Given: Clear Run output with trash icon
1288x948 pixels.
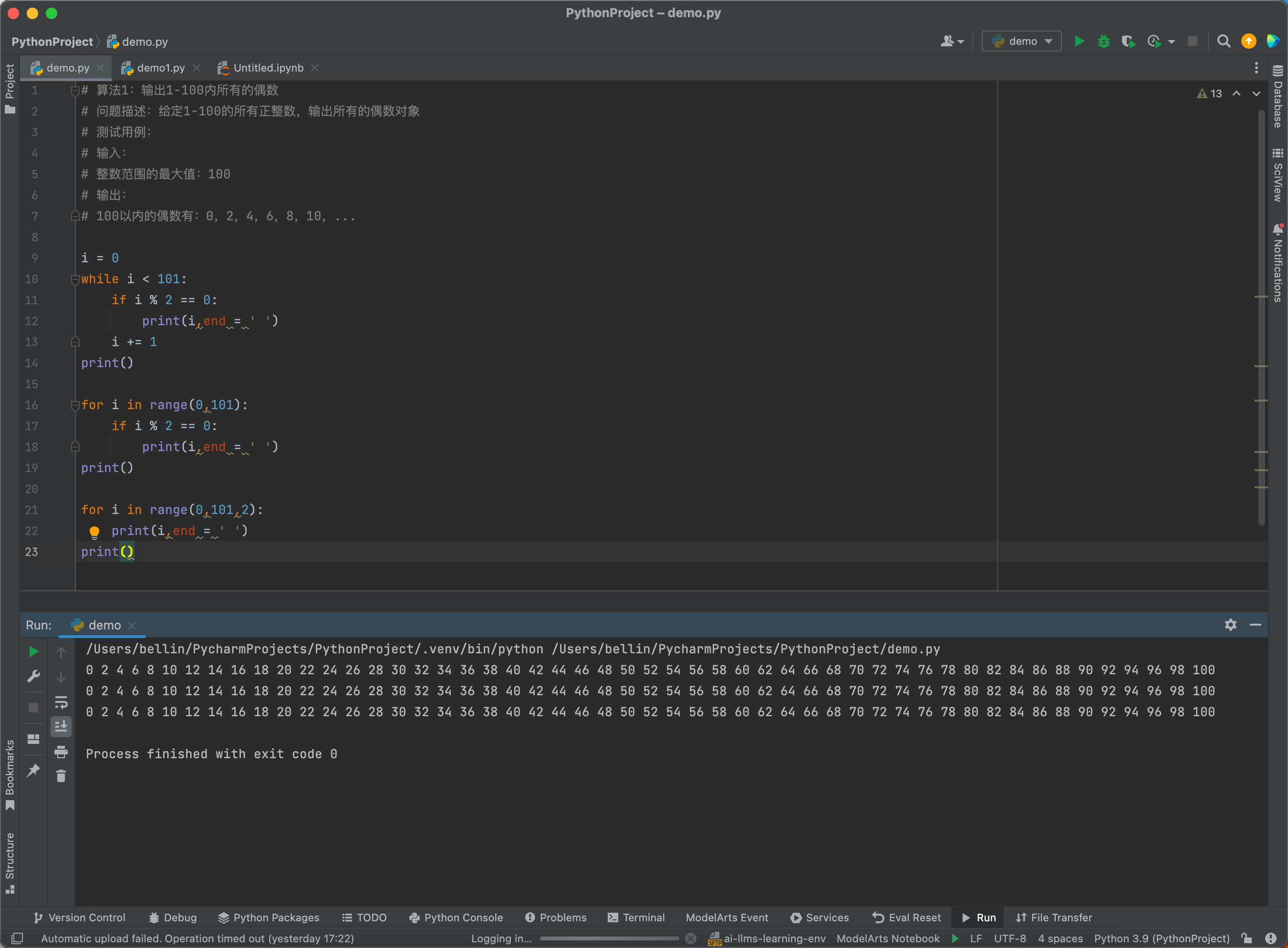Looking at the screenshot, I should [x=61, y=776].
